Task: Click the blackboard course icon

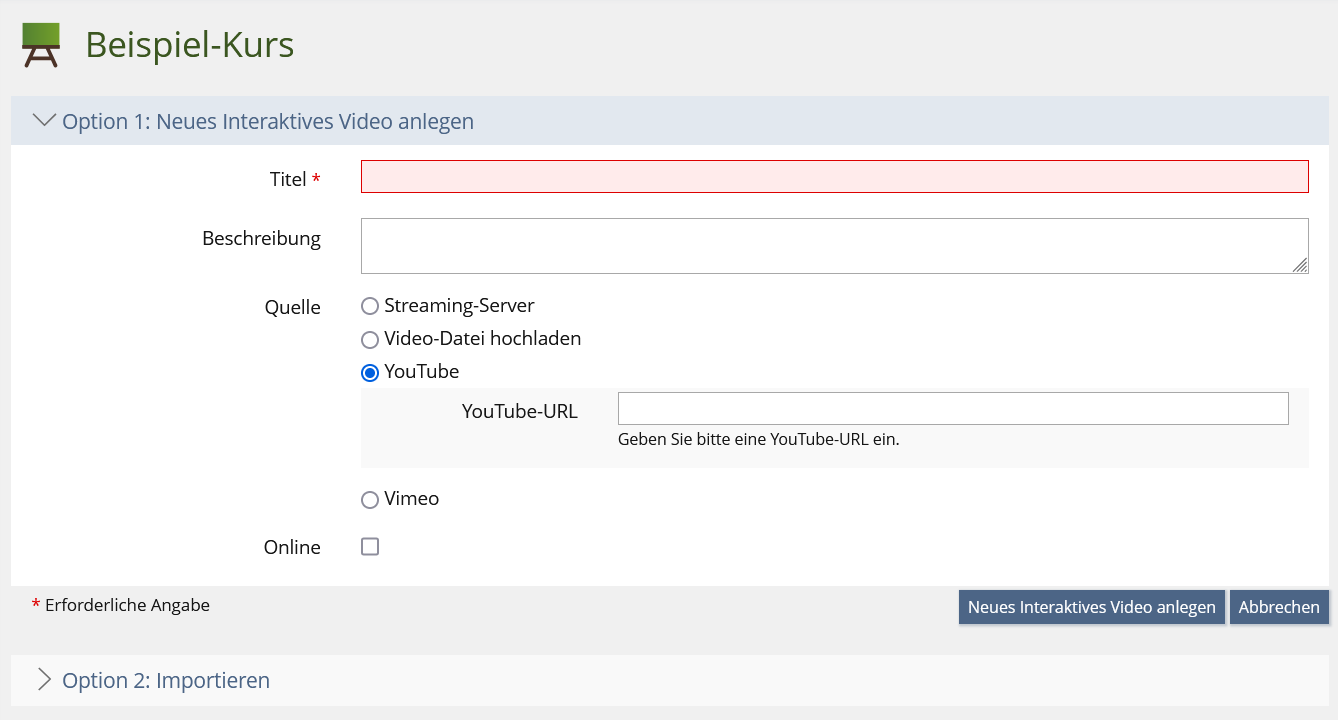Action: pyautogui.click(x=41, y=45)
